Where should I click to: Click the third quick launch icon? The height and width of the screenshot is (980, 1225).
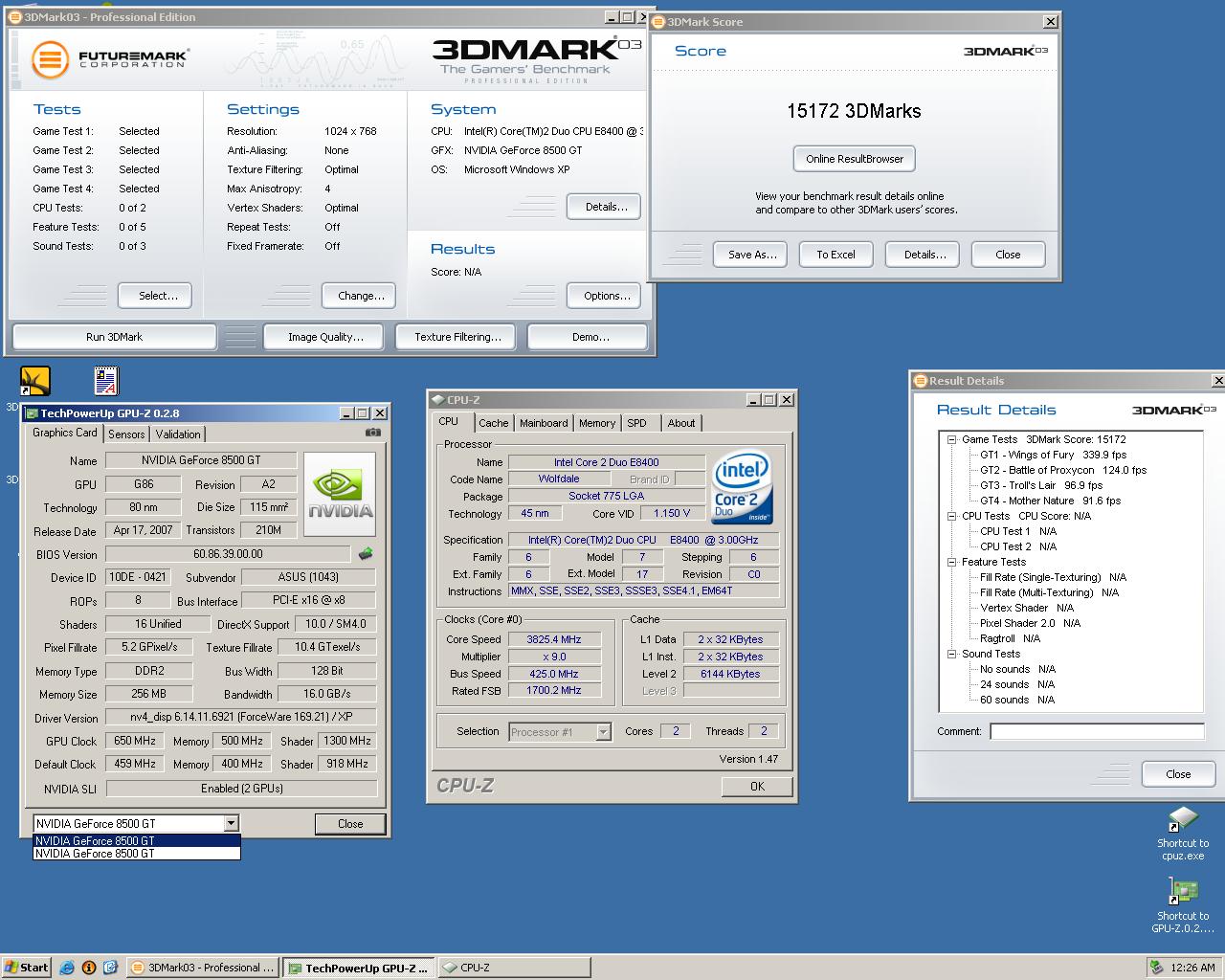(110, 968)
